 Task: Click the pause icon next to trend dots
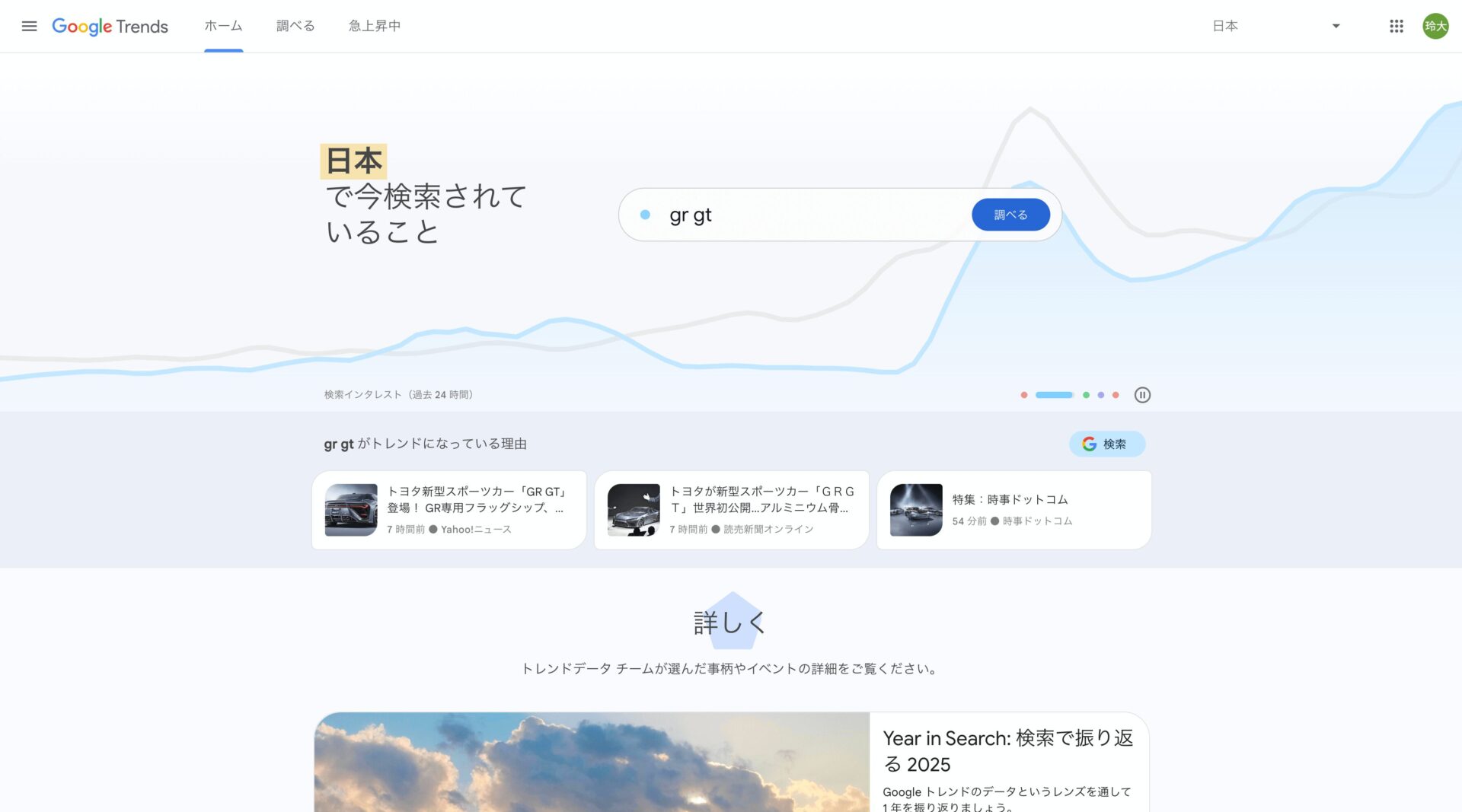click(x=1142, y=395)
